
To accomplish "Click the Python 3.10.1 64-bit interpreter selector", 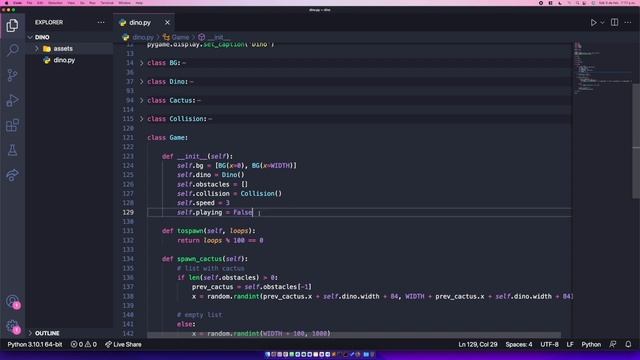I will click(35, 344).
